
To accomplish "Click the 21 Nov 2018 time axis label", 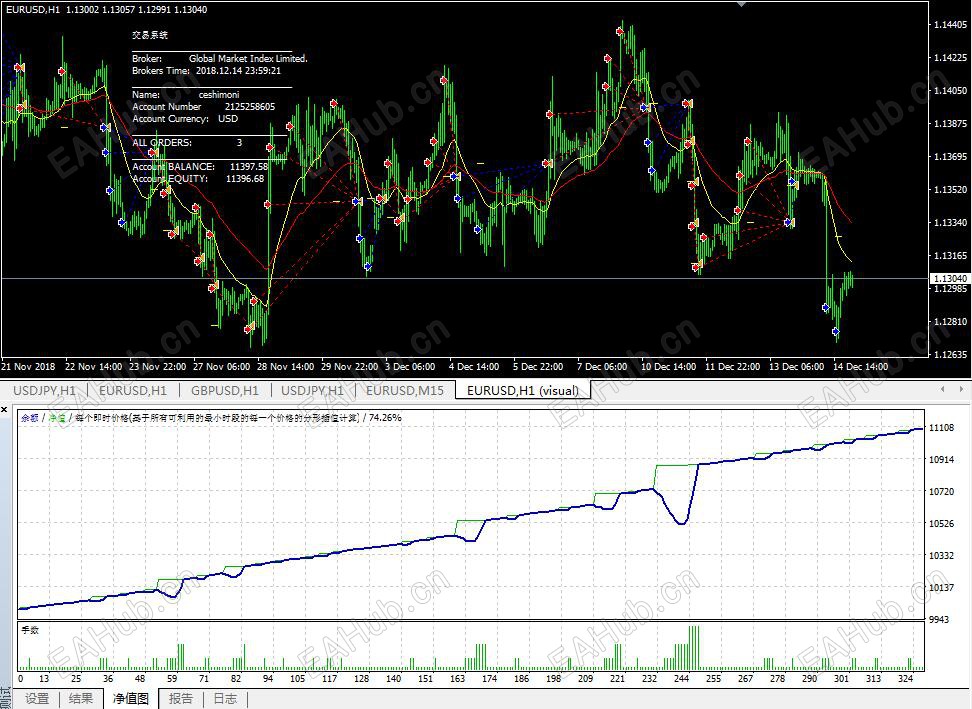I will pyautogui.click(x=29, y=366).
